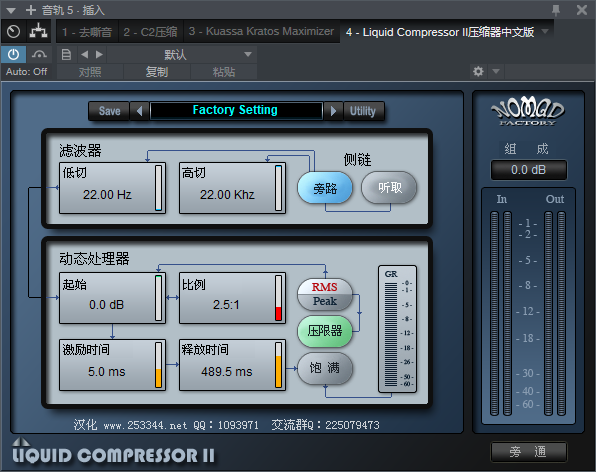Viewport: 596px width, 472px height.
Task: Switch to 1 - 去嘶音 tab
Action: point(87,32)
